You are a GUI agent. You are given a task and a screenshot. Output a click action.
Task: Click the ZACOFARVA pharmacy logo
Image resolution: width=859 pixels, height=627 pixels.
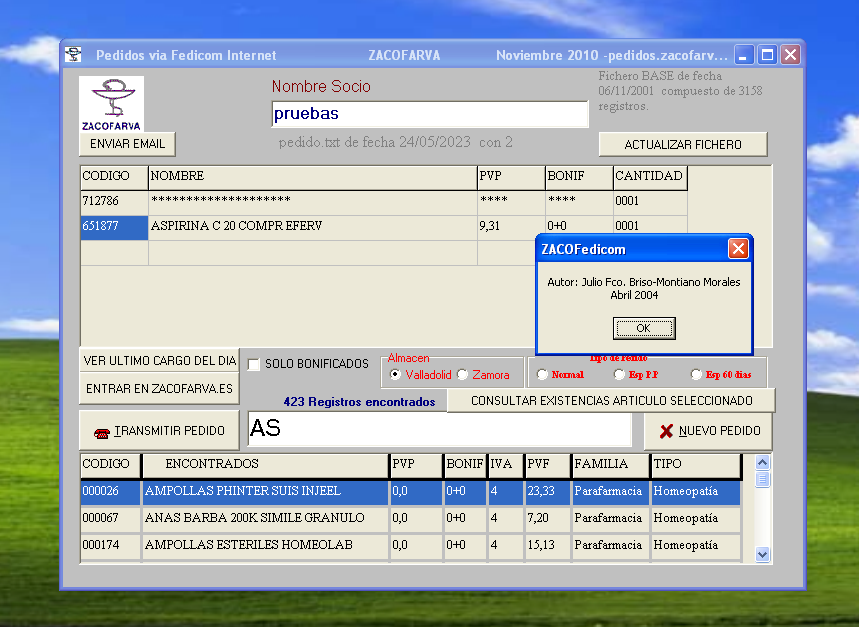coord(111,104)
